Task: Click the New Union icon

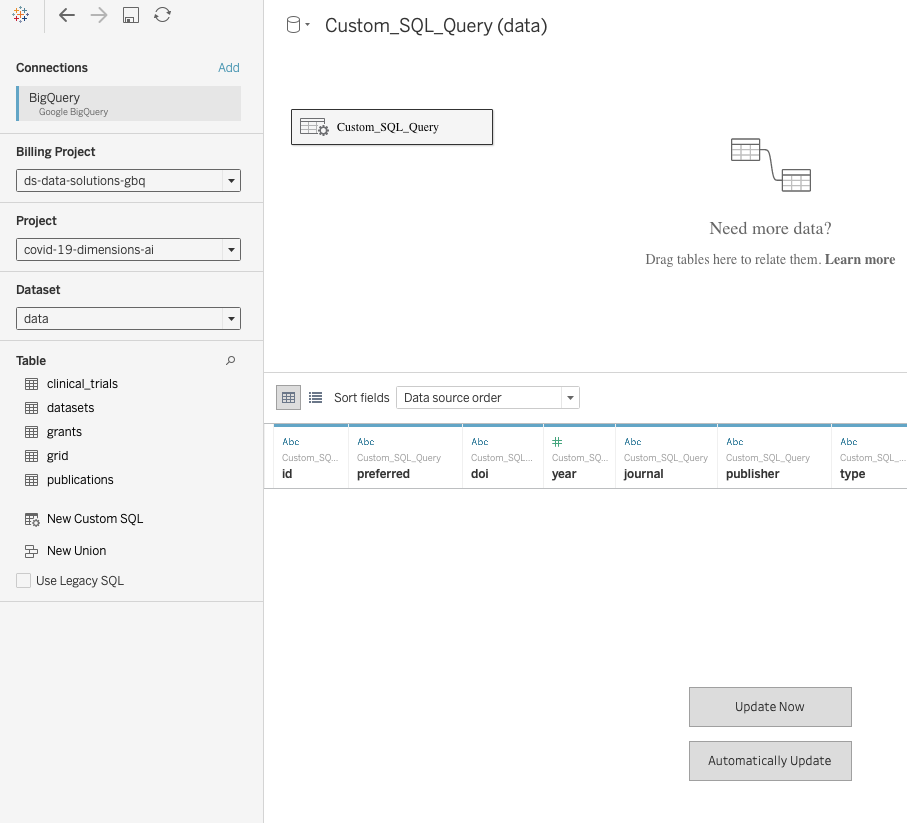Action: point(31,551)
